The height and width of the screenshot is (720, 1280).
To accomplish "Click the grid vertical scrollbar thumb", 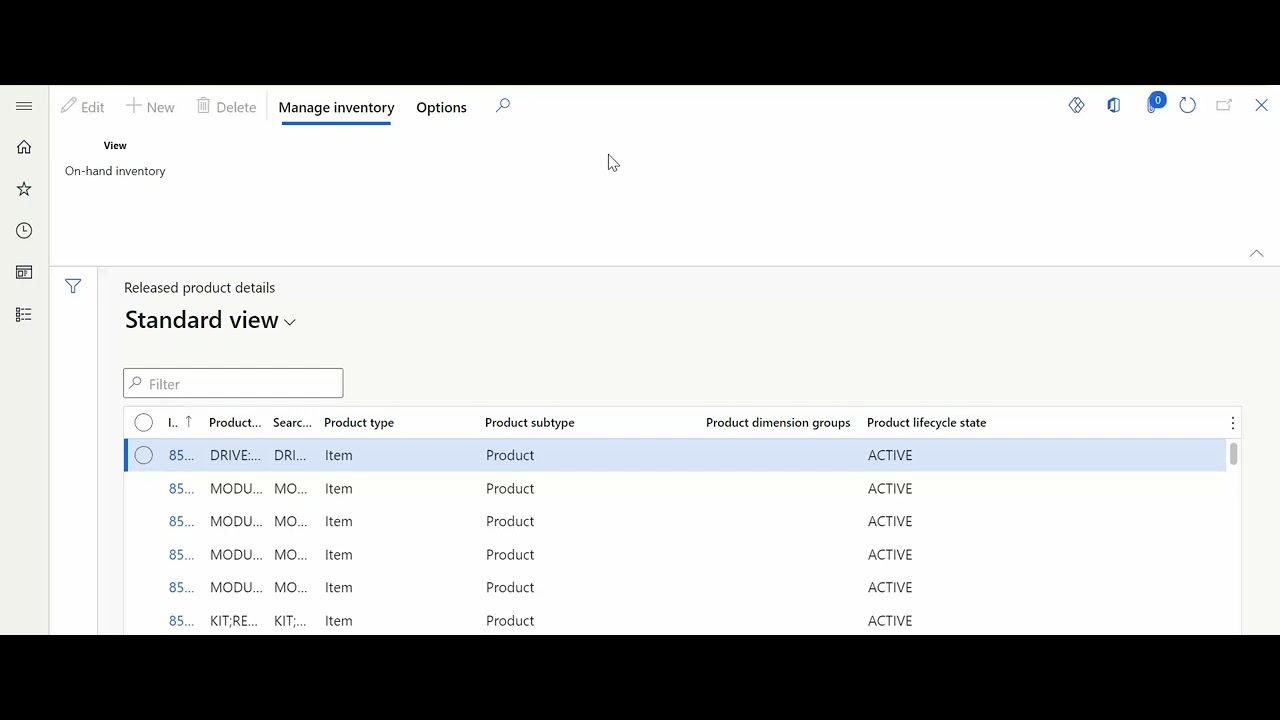I will 1233,454.
